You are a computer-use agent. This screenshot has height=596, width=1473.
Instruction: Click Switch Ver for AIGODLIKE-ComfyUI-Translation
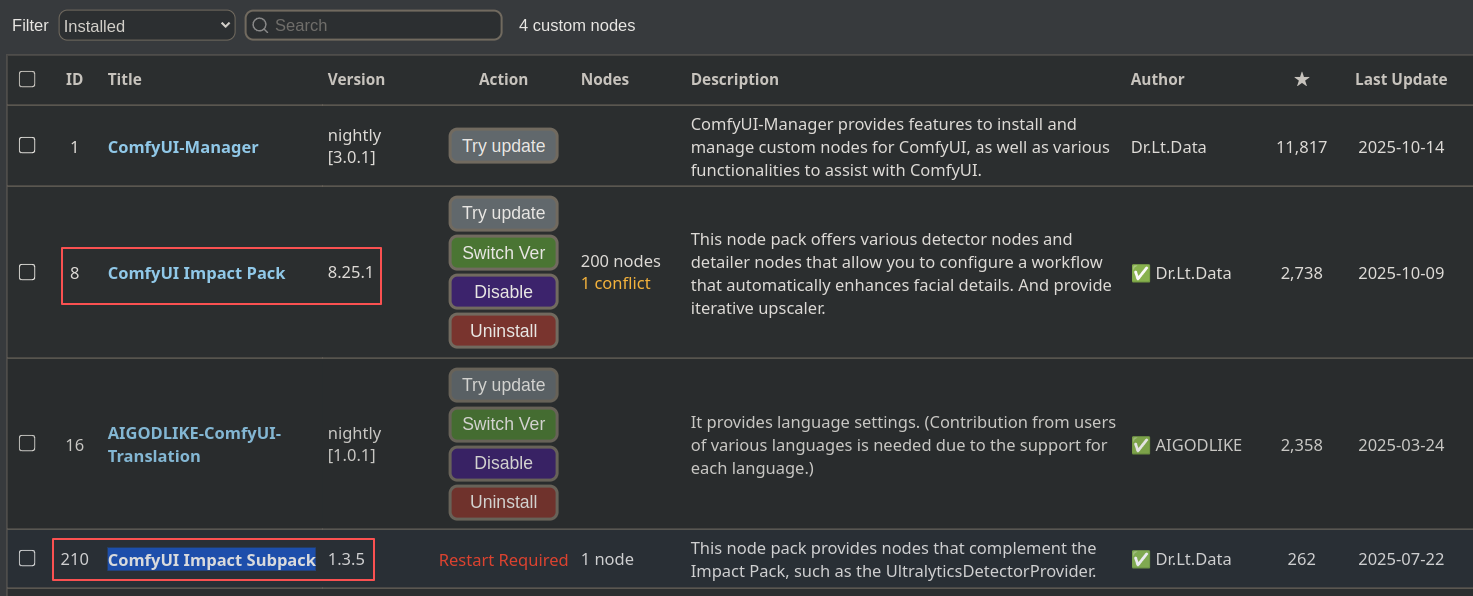tap(503, 424)
